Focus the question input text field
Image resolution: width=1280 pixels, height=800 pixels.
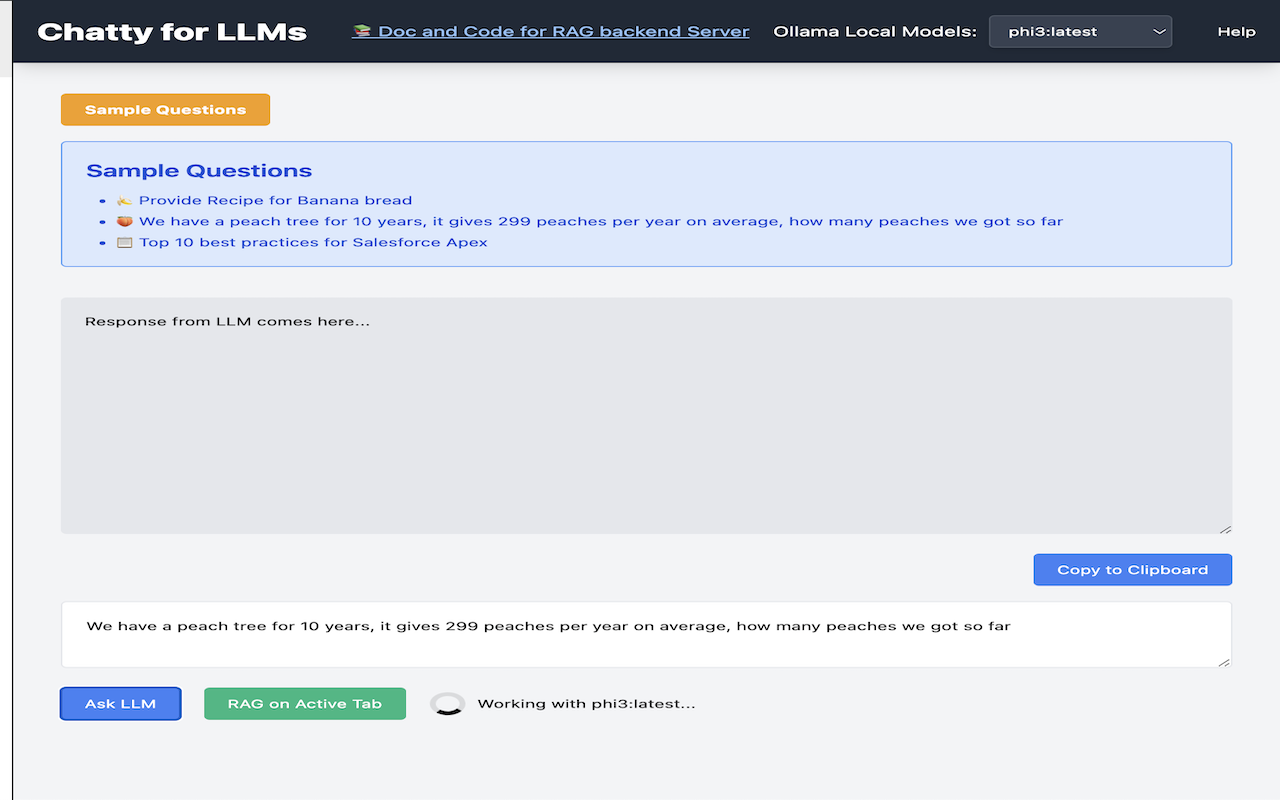click(646, 634)
